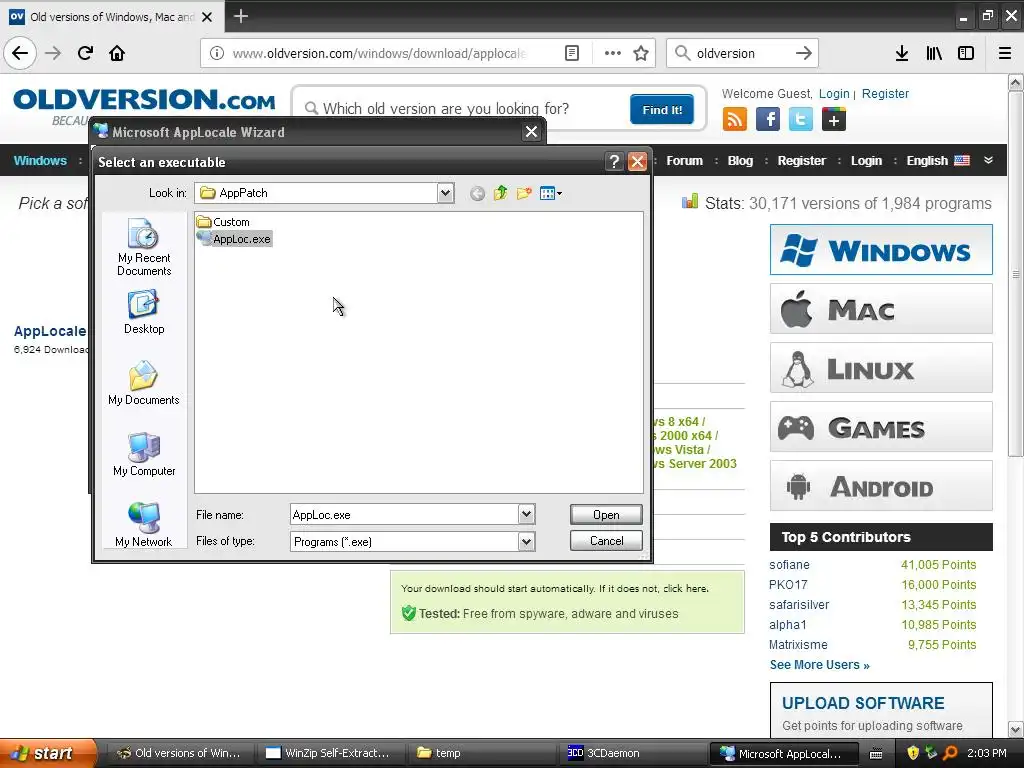Switch to WinZip Self-Extractor in taskbar

click(x=332, y=753)
